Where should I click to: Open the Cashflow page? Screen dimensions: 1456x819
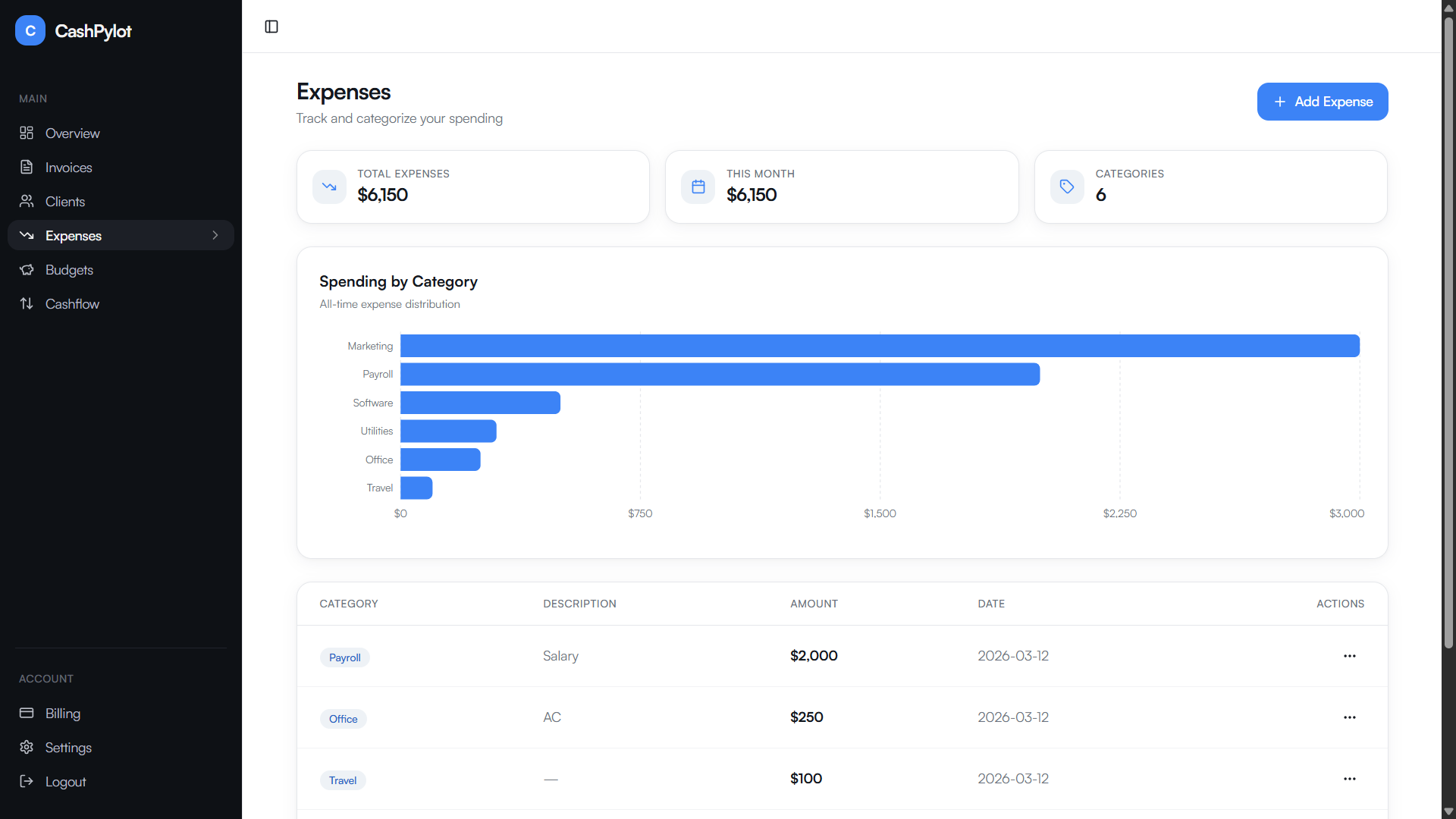point(72,304)
